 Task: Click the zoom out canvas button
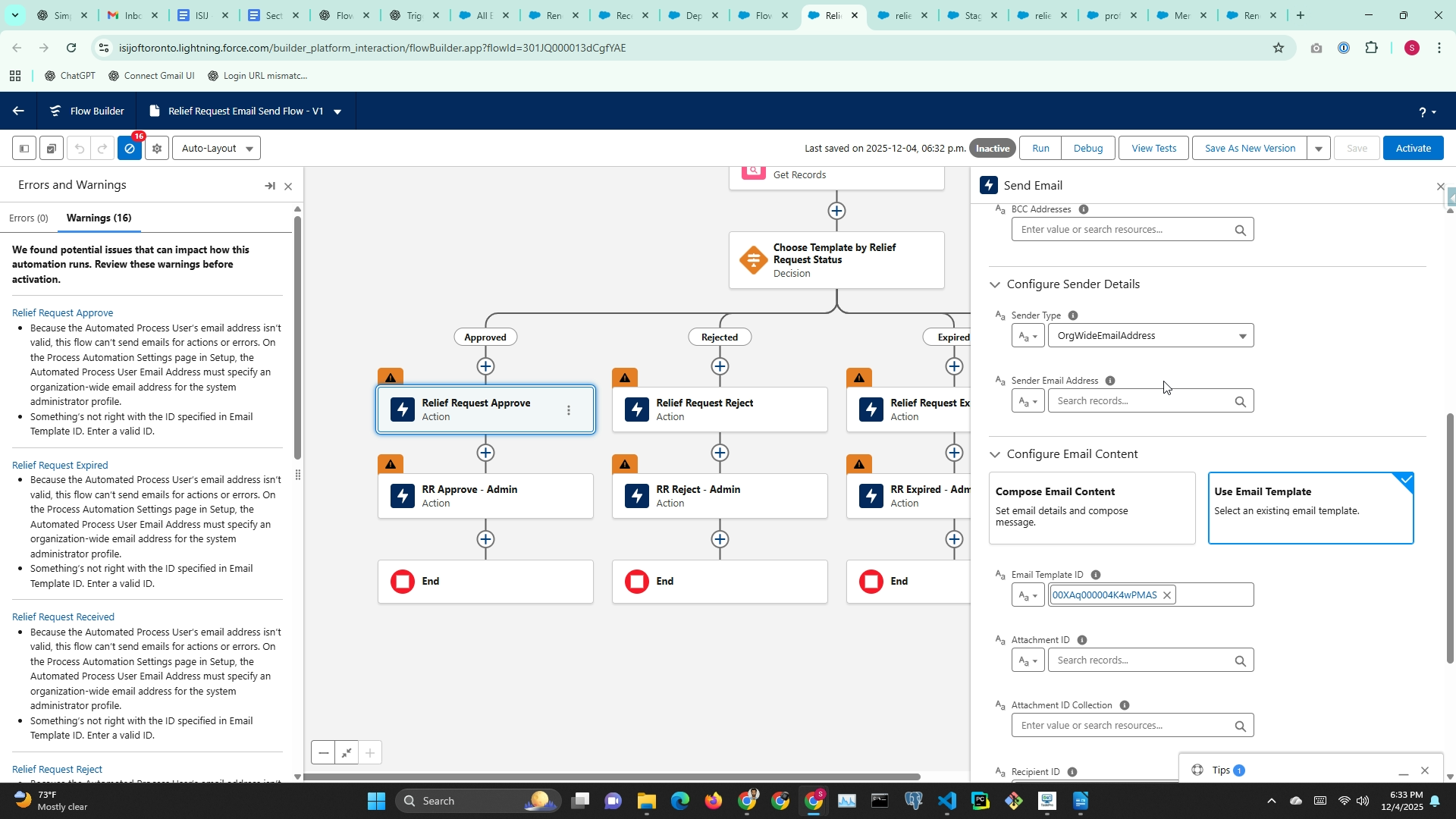[x=324, y=753]
